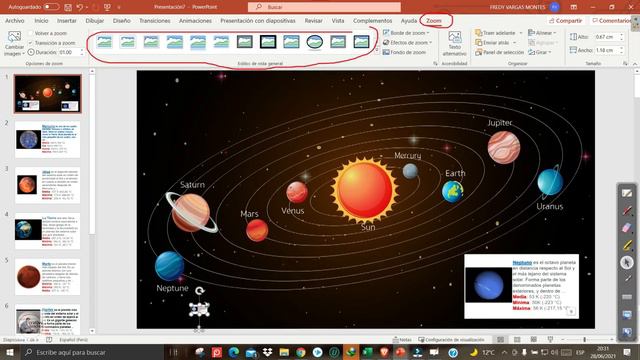640x360 pixels.
Task: Select the eraser tool in side toolbar
Action: [x=627, y=228]
